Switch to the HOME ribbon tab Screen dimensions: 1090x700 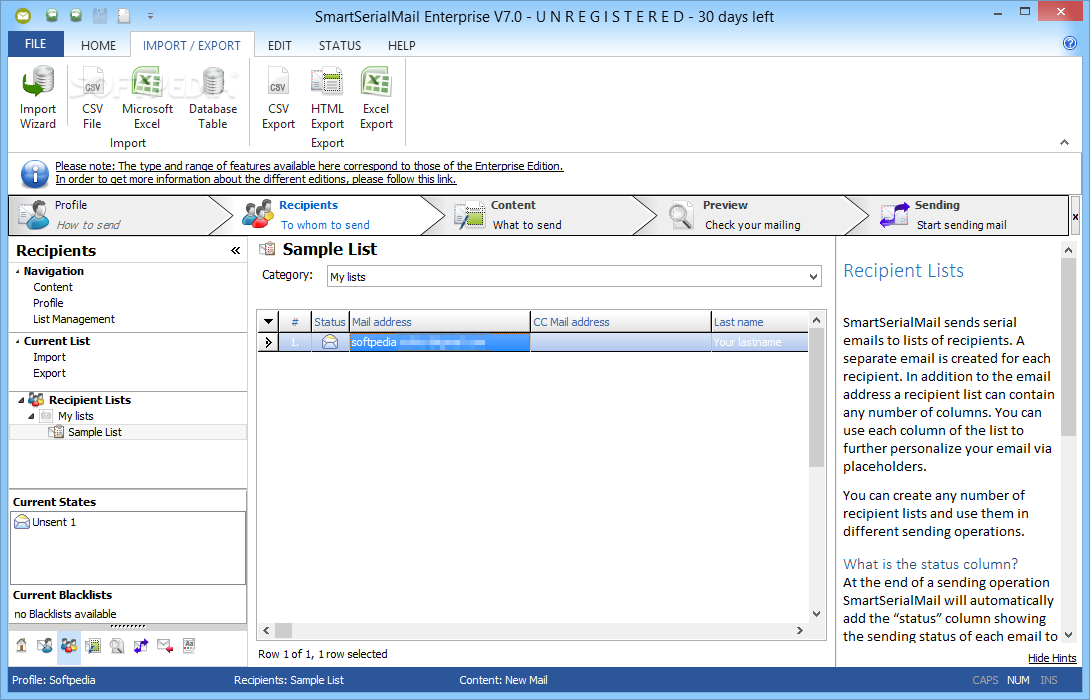tap(98, 45)
